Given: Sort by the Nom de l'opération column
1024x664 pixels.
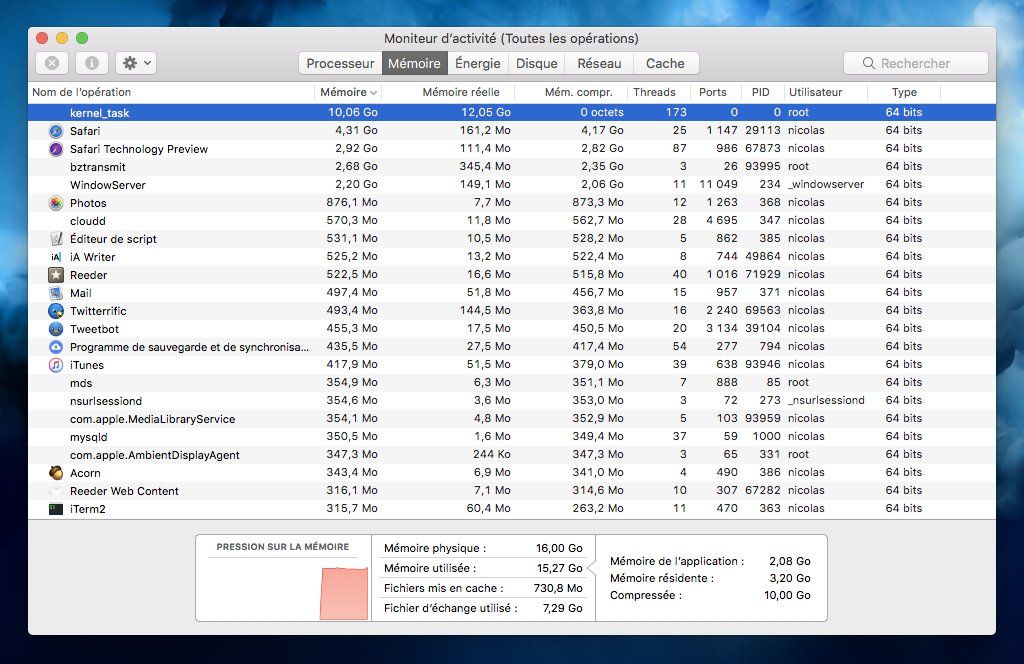Looking at the screenshot, I should (x=88, y=92).
